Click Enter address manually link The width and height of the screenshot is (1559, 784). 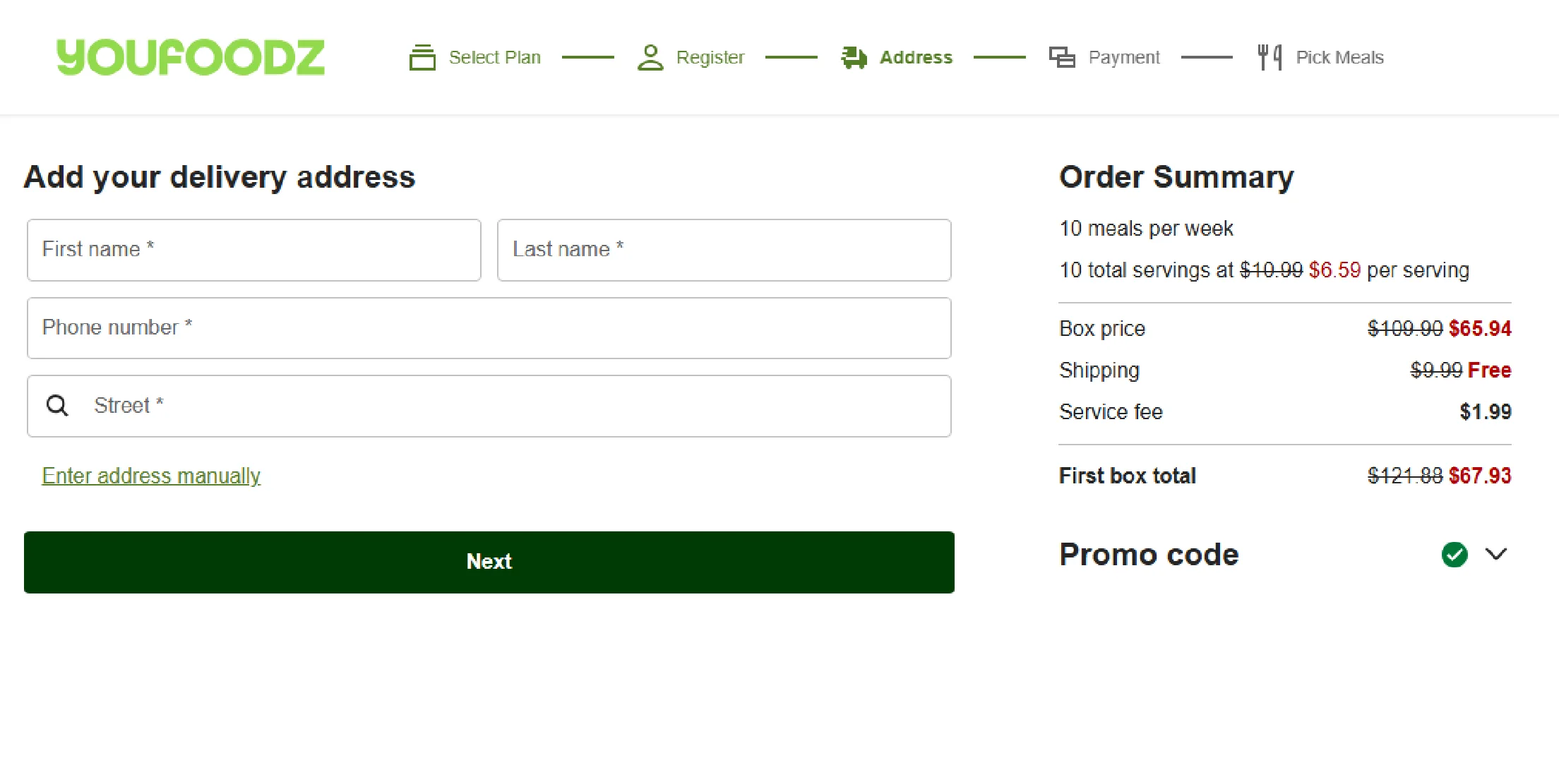tap(151, 476)
